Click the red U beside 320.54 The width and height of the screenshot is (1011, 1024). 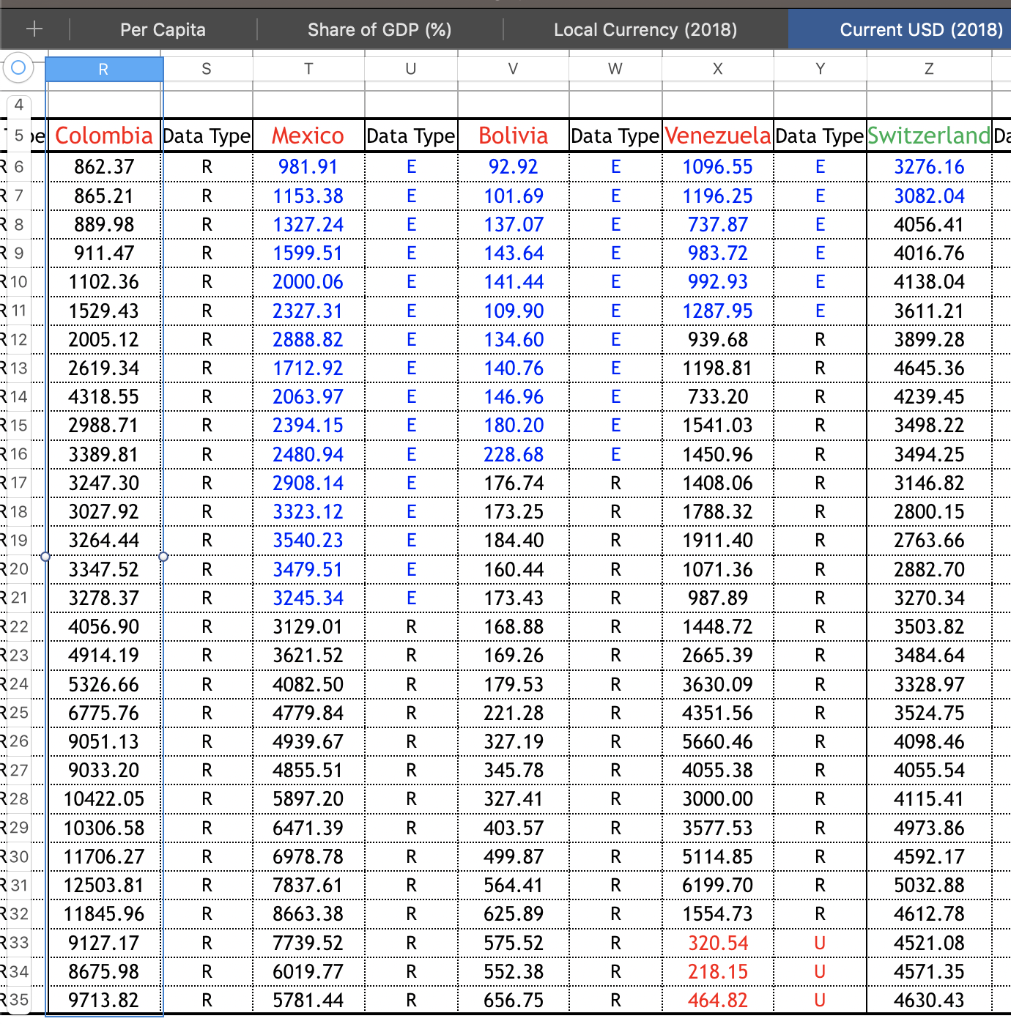[820, 943]
